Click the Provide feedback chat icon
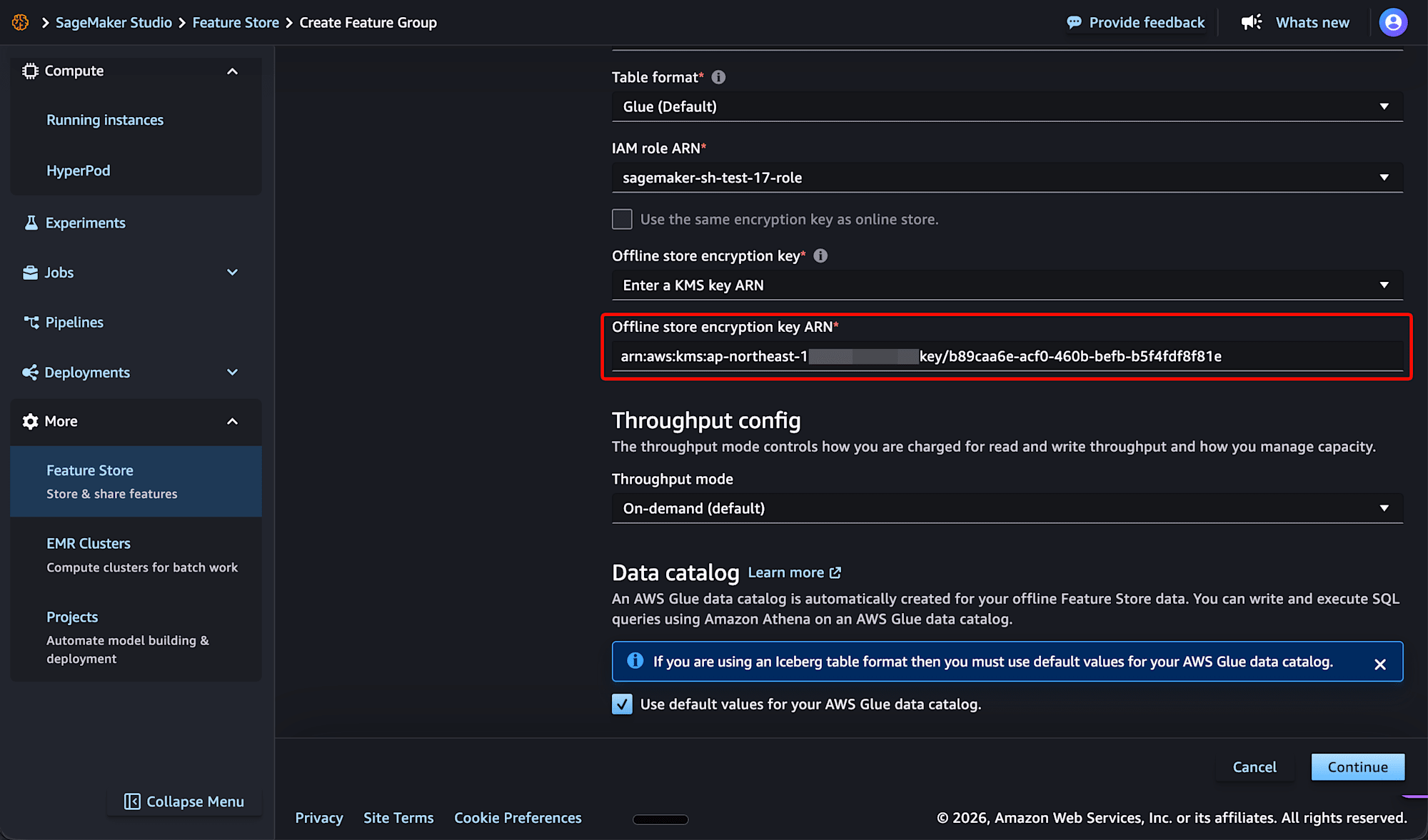The height and width of the screenshot is (840, 1428). click(x=1074, y=23)
